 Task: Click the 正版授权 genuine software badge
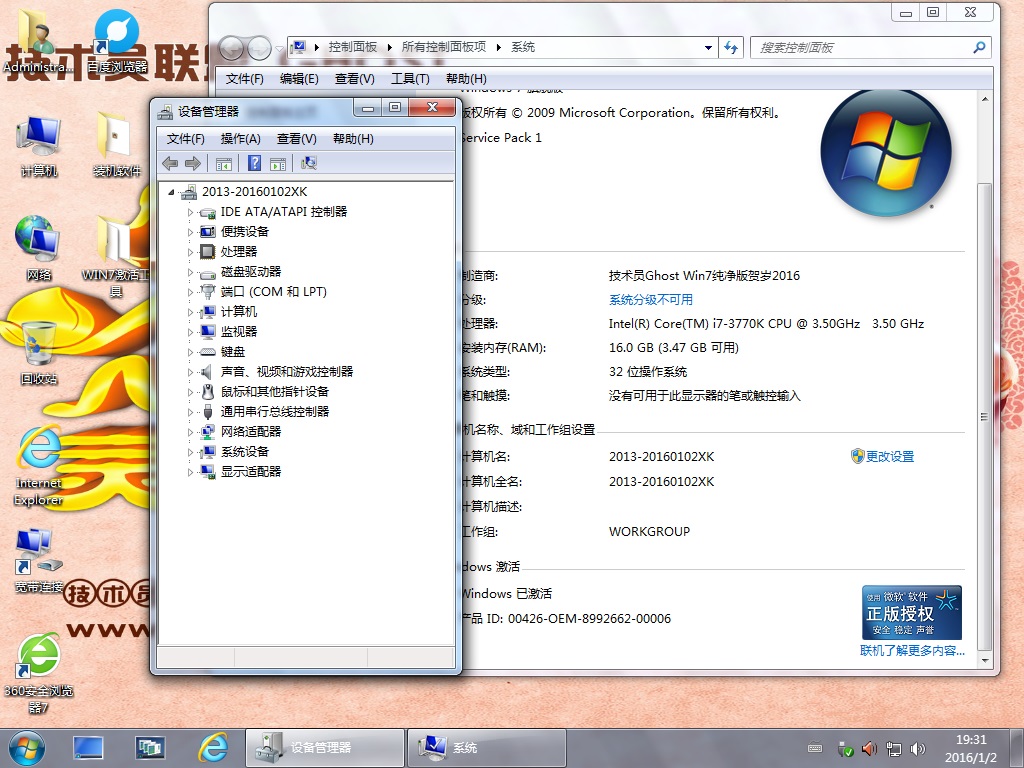tap(912, 612)
